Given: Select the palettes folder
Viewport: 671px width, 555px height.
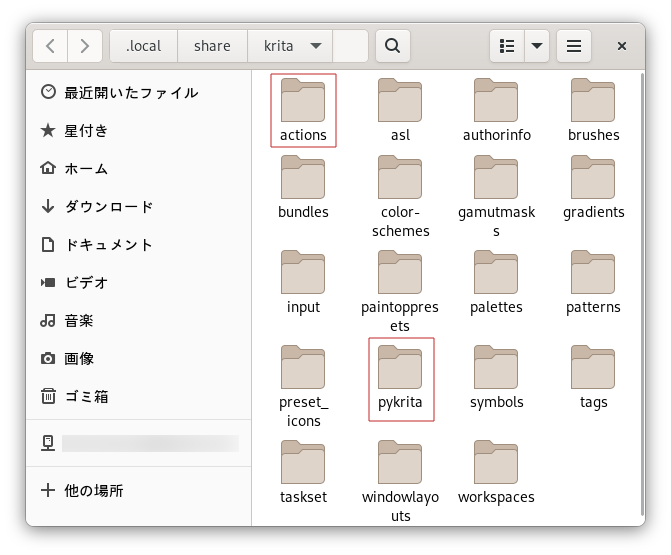Looking at the screenshot, I should (496, 283).
